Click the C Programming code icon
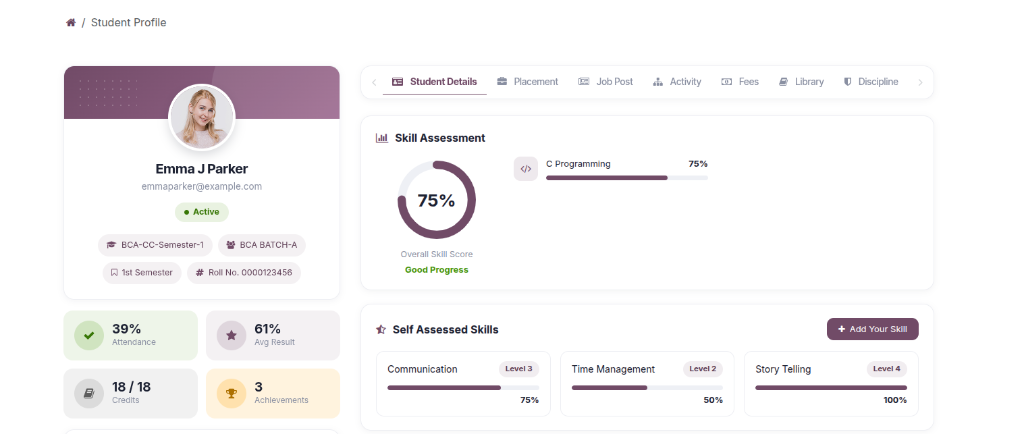This screenshot has width=1024, height=434. [x=526, y=169]
